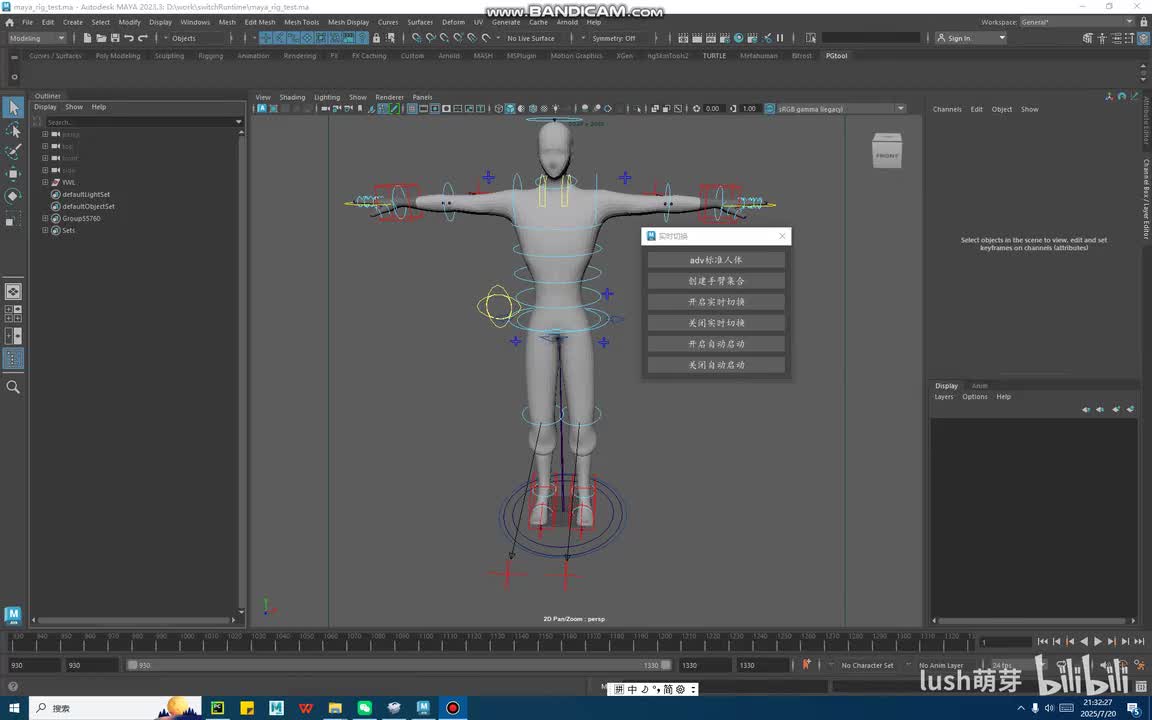The image size is (1152, 720).
Task: Expand Group55760 in the Outliner
Action: click(45, 218)
